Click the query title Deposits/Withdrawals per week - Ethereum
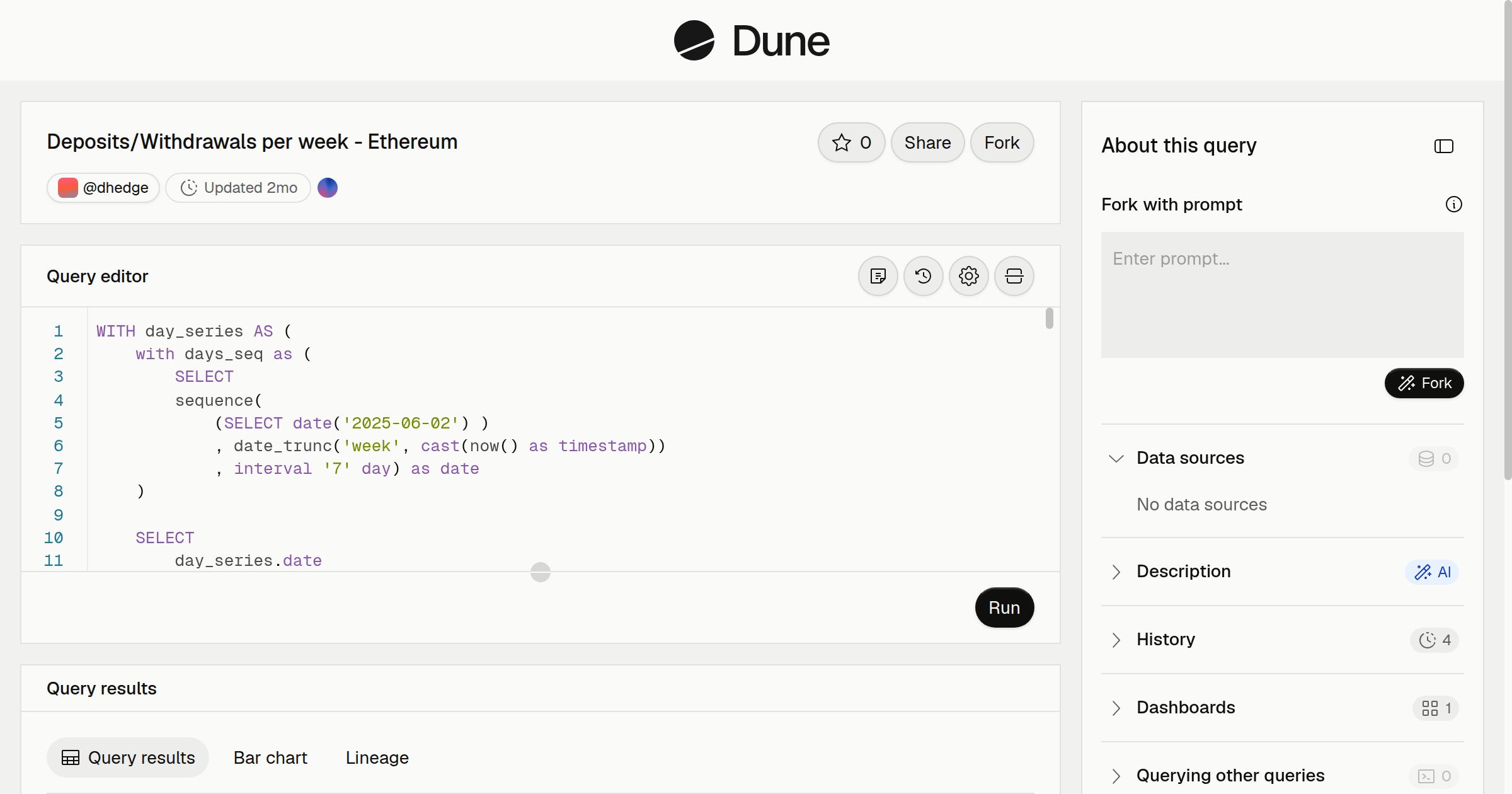 [x=252, y=142]
